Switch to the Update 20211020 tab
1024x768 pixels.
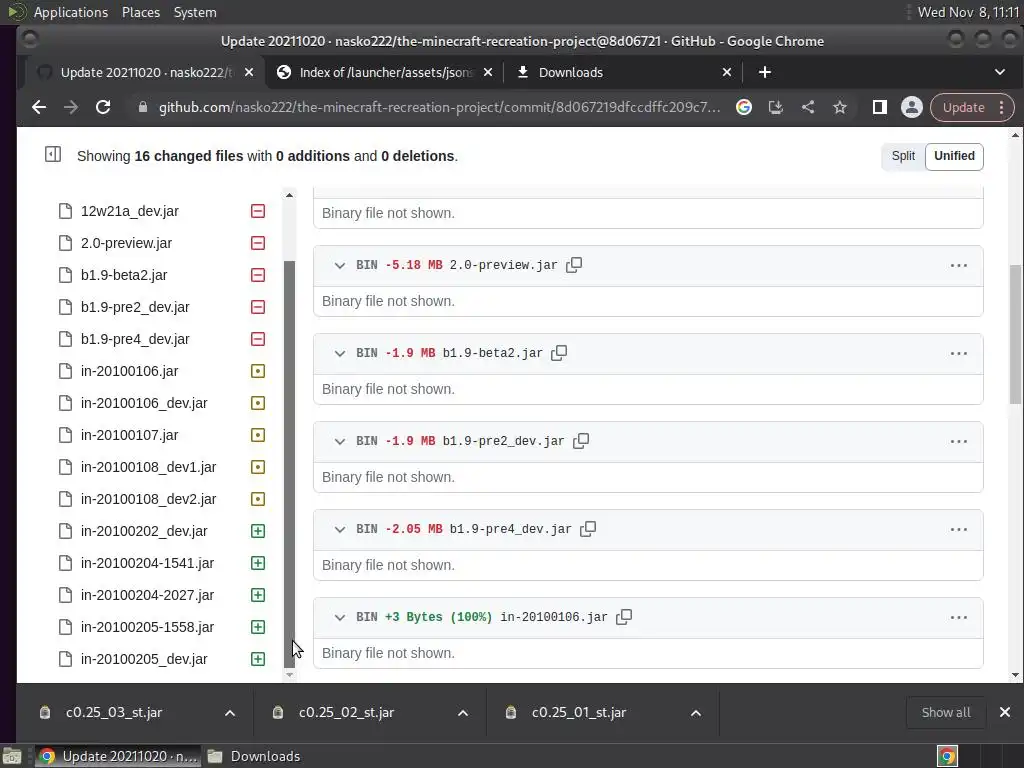click(145, 72)
